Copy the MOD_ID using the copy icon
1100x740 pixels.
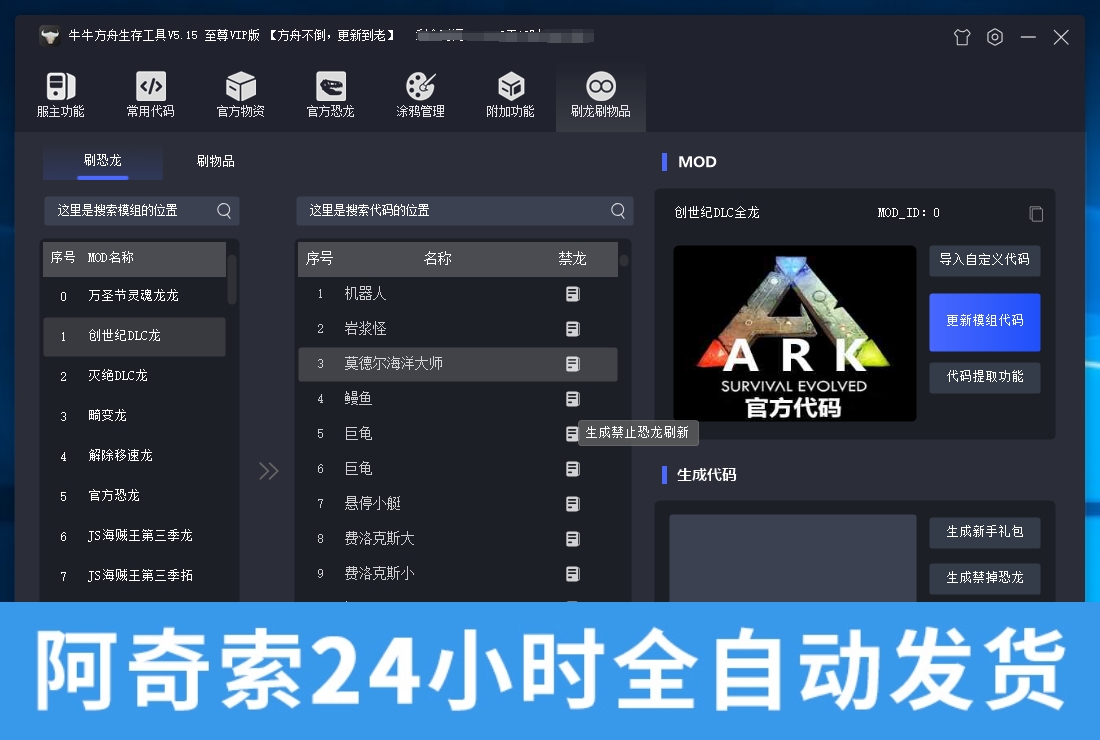click(x=1036, y=213)
